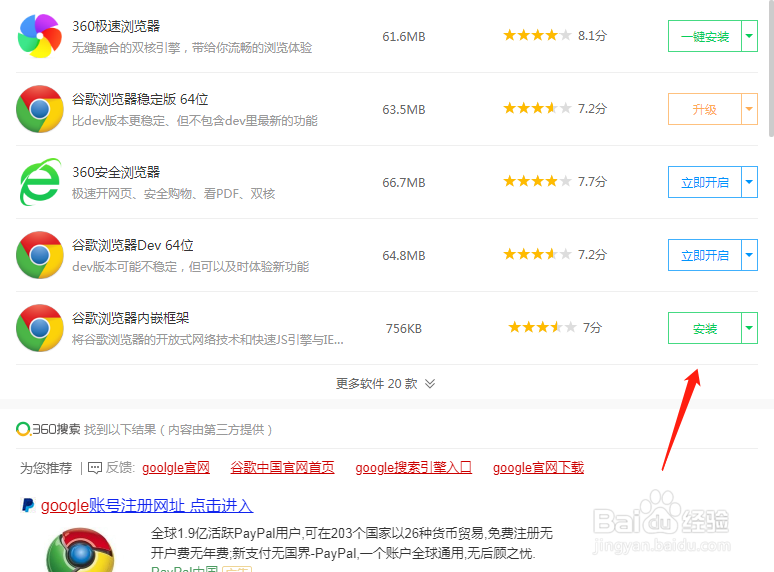Click the green e icon of 360安全浏览器
Viewport: 774px width, 572px height.
(40, 182)
